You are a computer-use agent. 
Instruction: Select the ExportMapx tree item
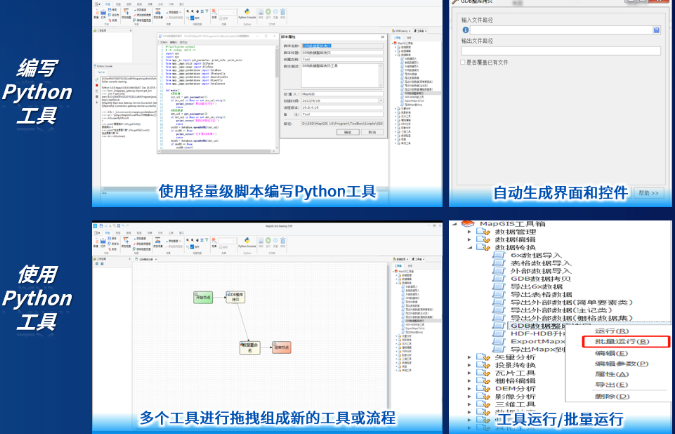pyautogui.click(x=537, y=341)
